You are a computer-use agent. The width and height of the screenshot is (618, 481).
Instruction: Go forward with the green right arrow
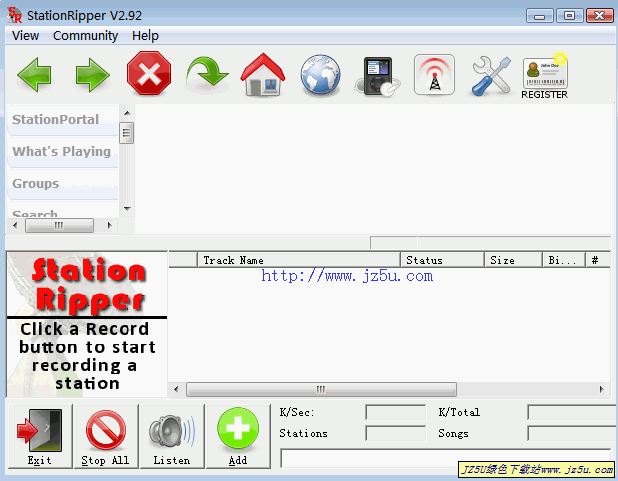(92, 75)
